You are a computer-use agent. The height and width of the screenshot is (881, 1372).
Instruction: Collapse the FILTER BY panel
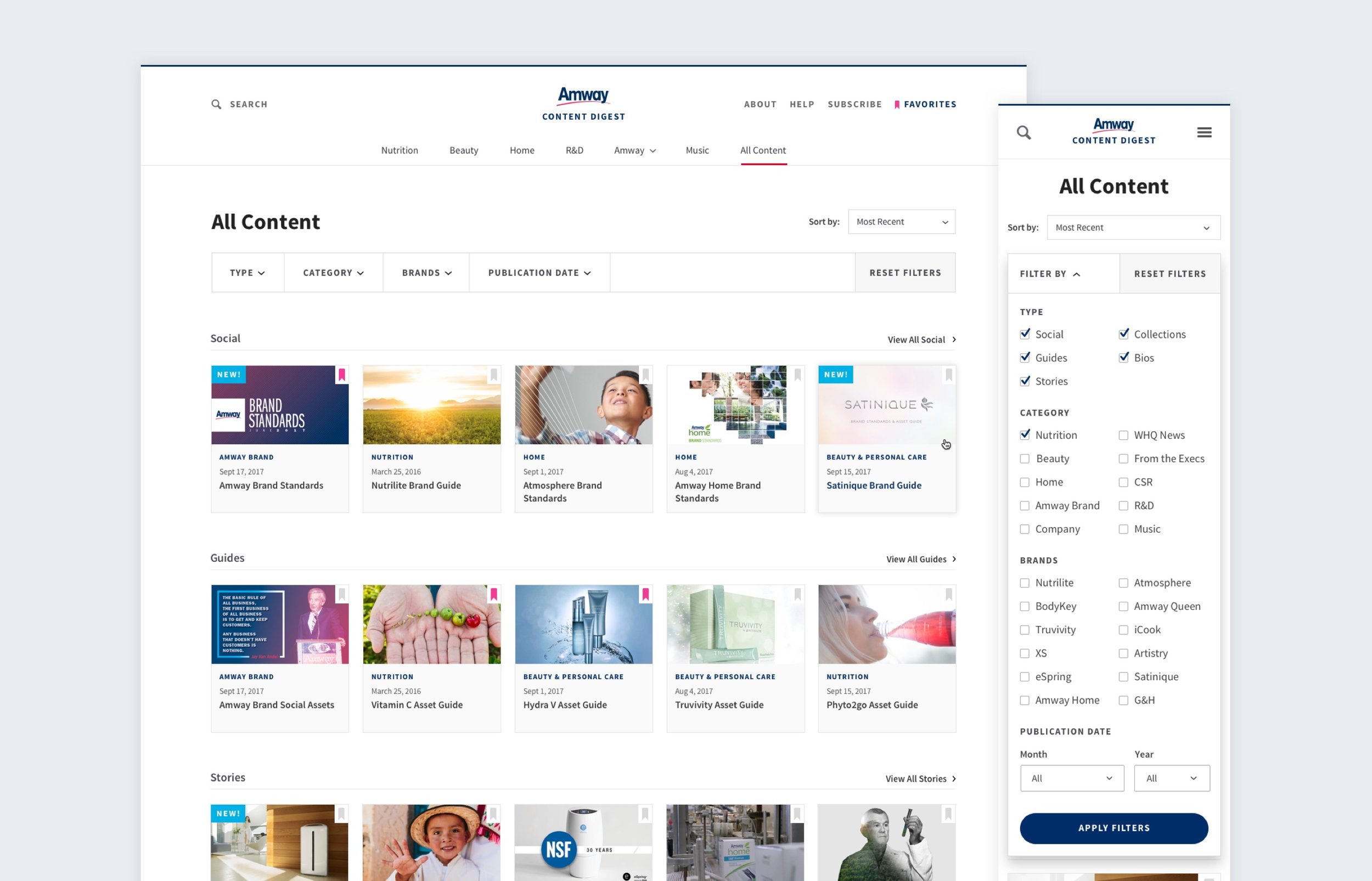click(1063, 274)
